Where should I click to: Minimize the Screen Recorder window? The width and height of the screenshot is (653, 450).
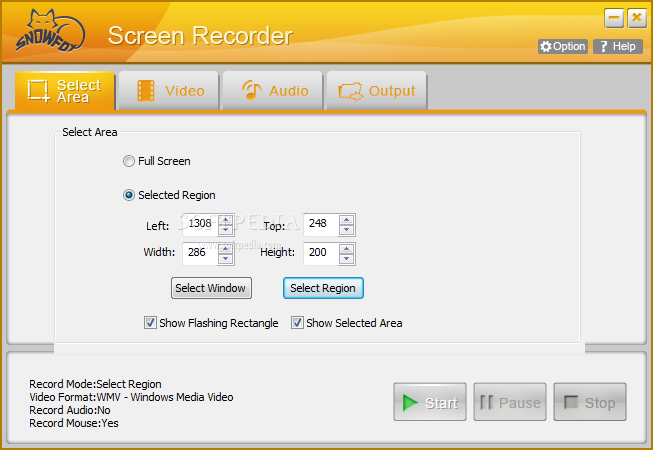pos(614,18)
